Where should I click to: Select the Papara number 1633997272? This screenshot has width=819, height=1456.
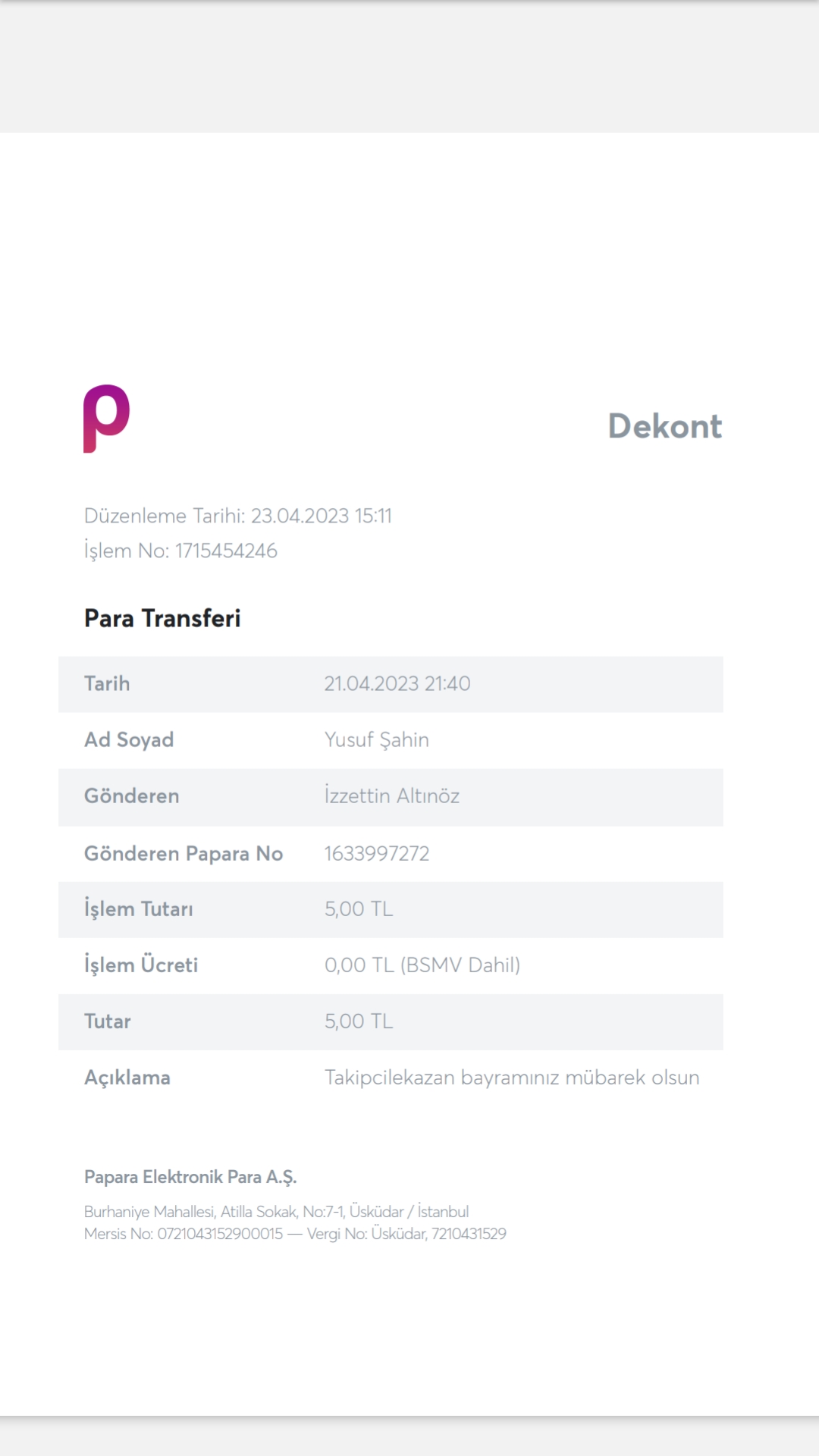point(377,853)
